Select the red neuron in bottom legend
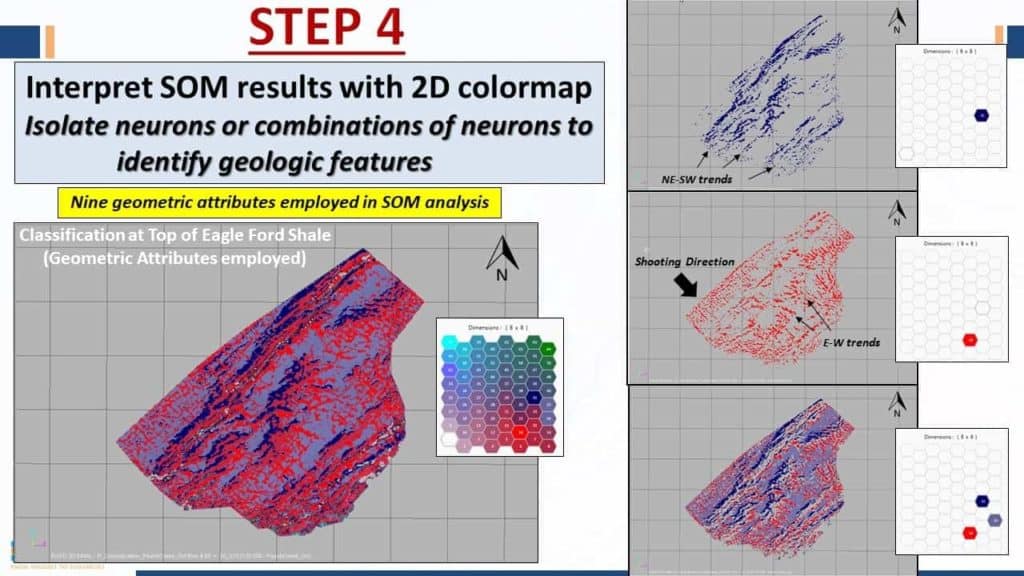Viewport: 1024px width, 576px height. pos(970,533)
